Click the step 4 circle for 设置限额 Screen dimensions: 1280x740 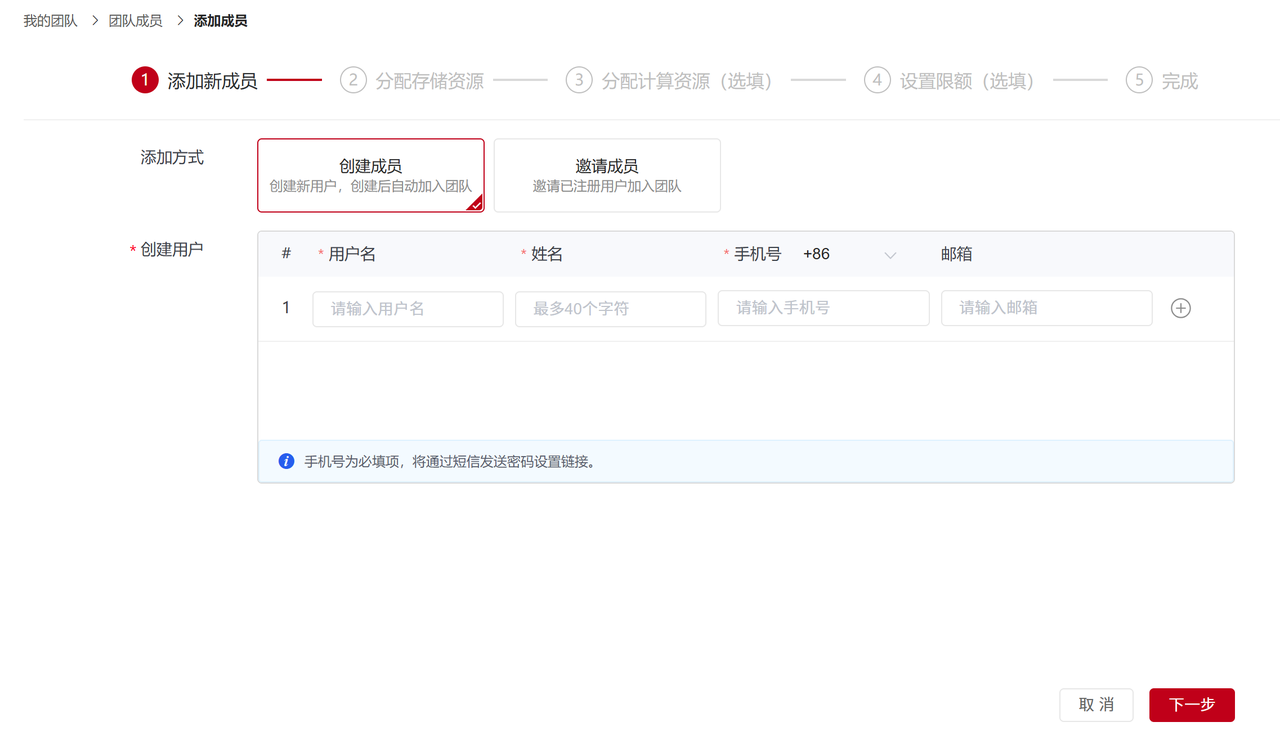click(877, 81)
